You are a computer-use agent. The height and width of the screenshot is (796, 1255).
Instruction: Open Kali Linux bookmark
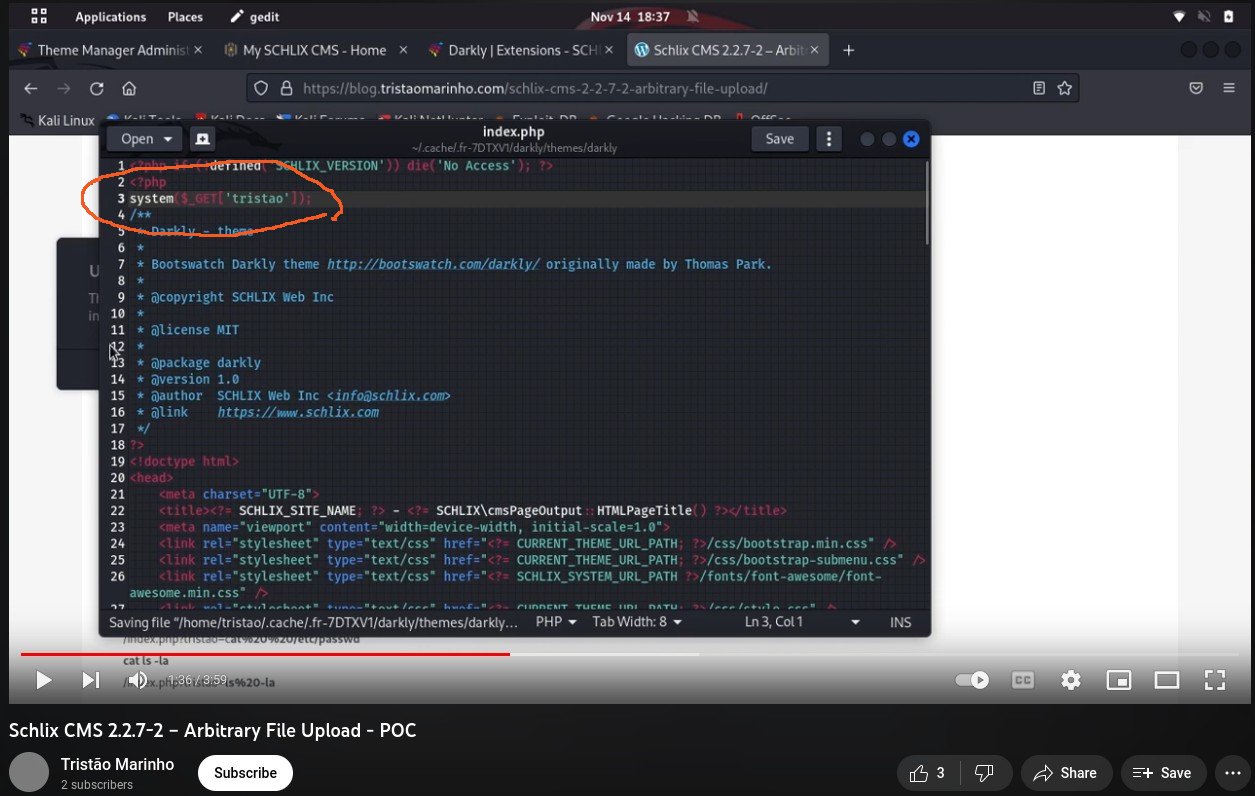56,121
